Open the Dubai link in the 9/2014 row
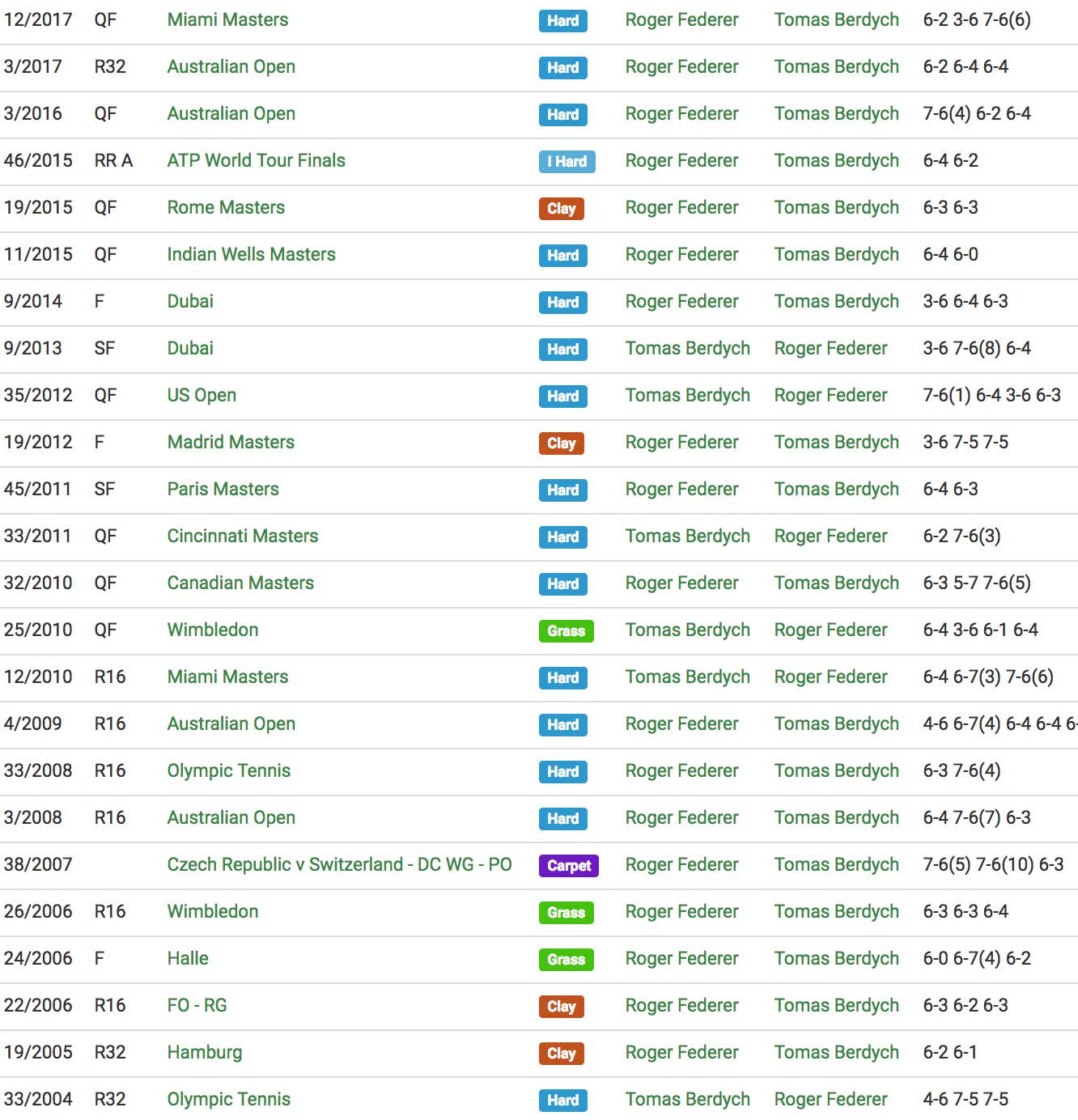This screenshot has height=1120, width=1078. [x=190, y=301]
